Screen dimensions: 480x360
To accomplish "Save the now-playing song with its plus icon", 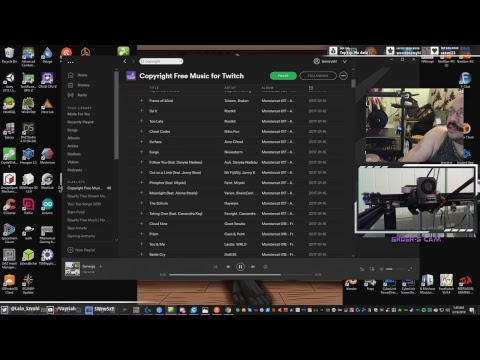I will coord(100,266).
